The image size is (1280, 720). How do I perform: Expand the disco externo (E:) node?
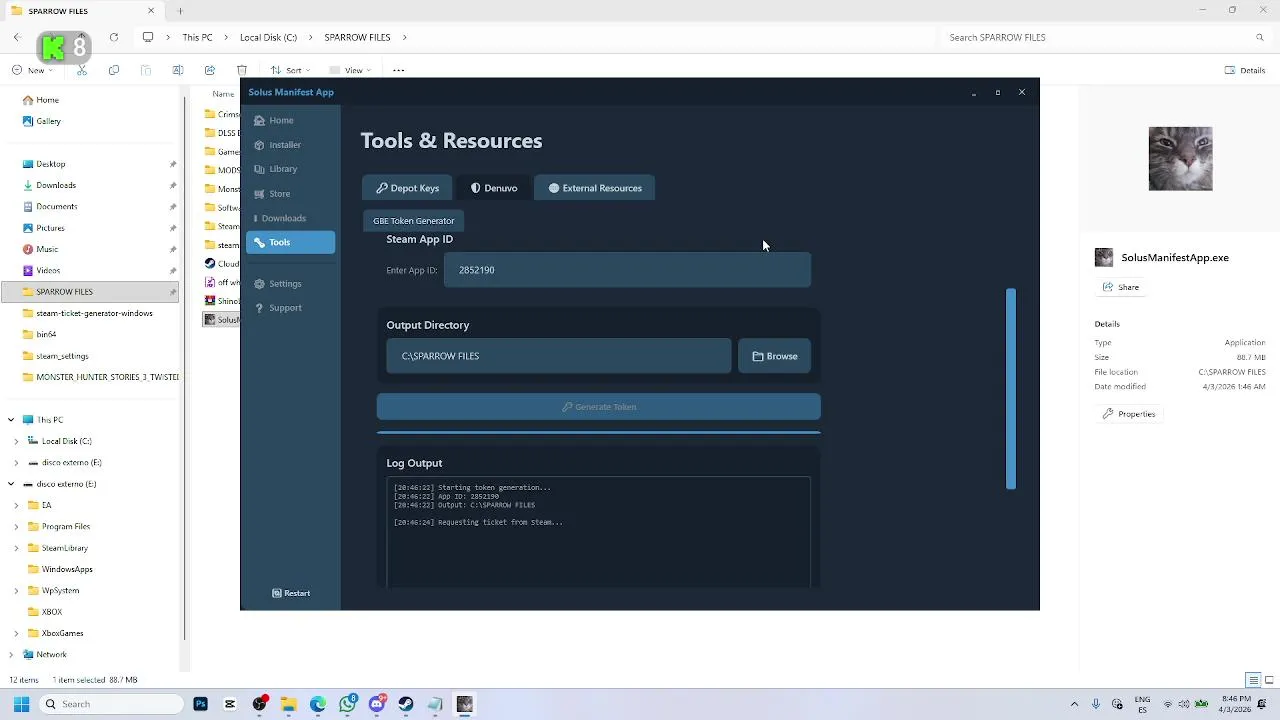(x=16, y=463)
